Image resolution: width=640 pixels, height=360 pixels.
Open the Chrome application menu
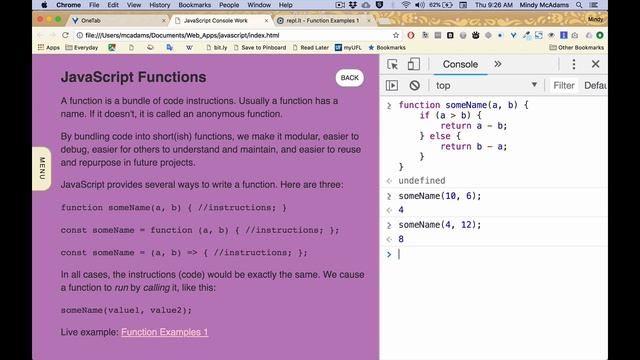[68, 5]
